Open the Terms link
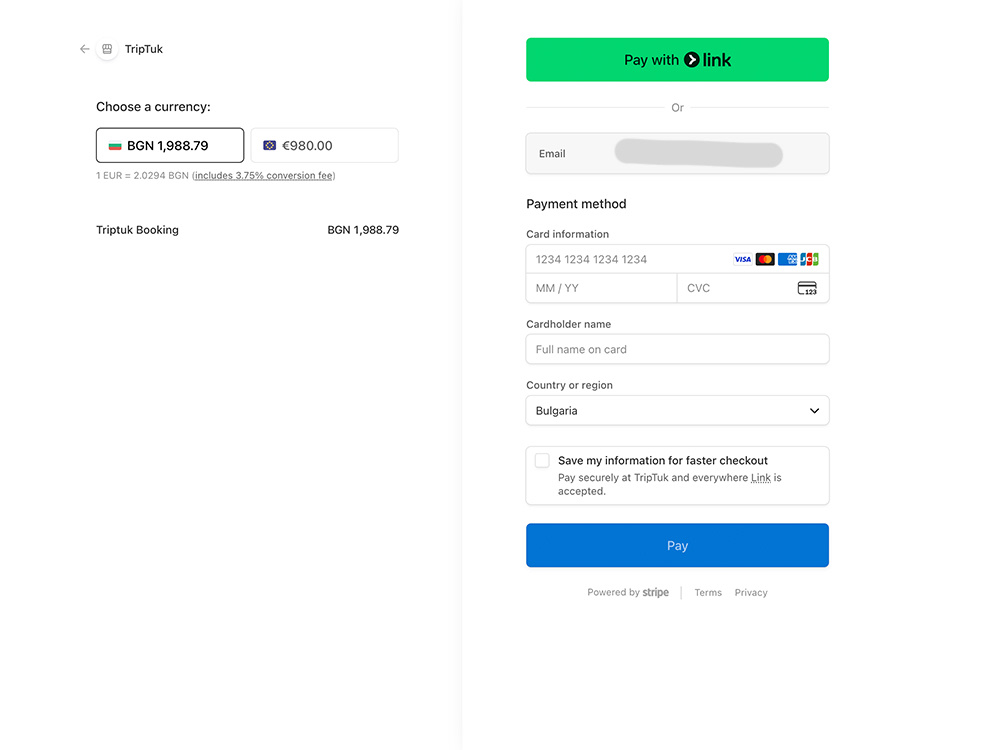1000x750 pixels. click(708, 592)
